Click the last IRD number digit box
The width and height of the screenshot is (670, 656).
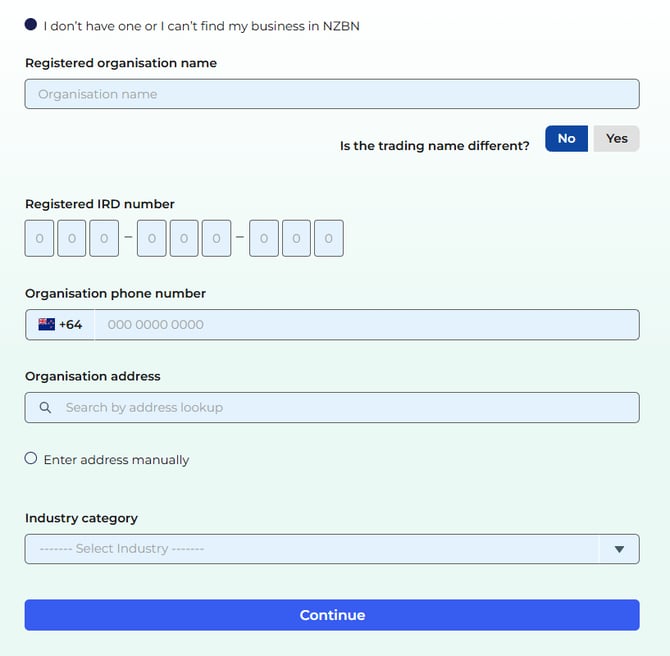click(328, 239)
